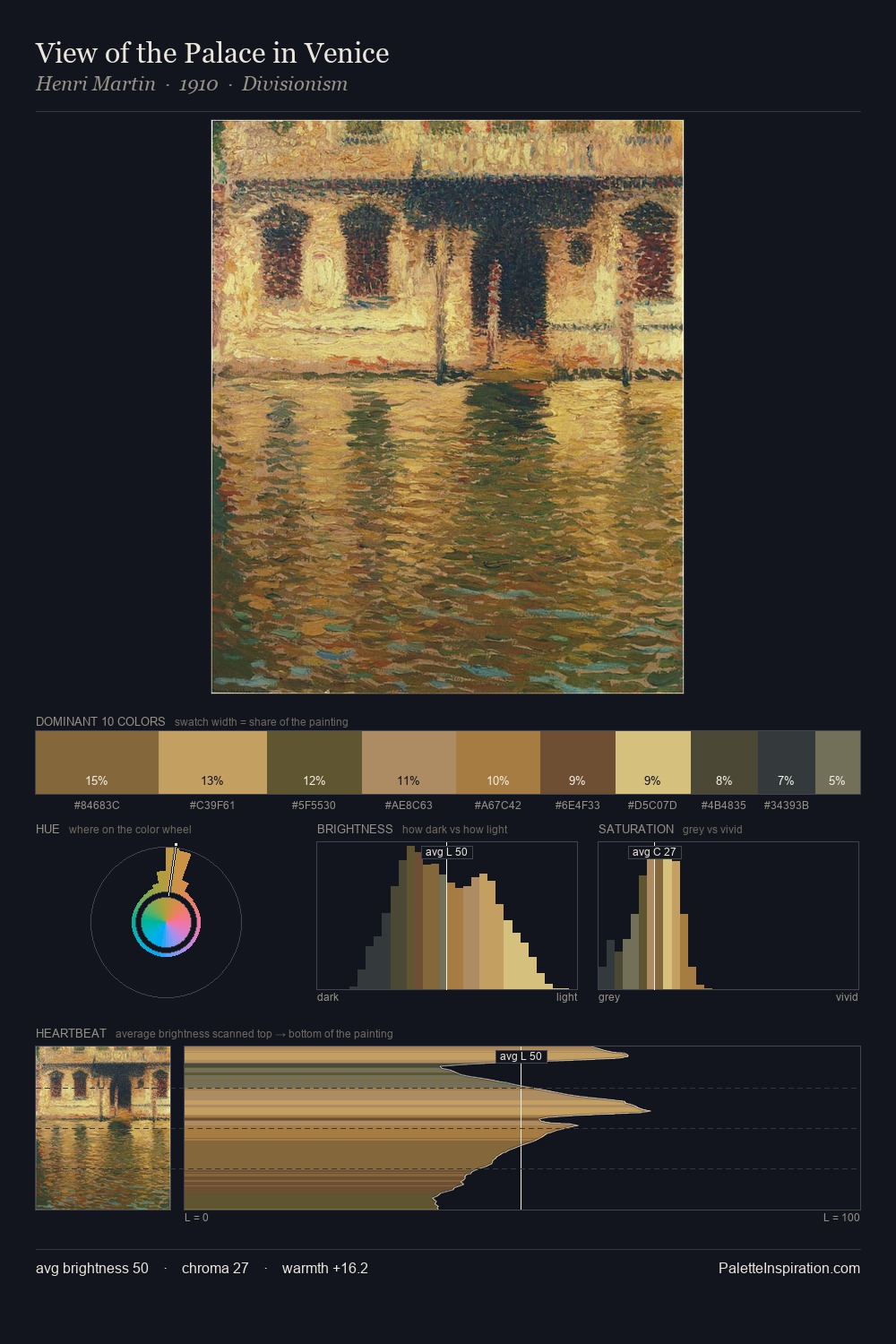
Task: Click the SATURATION section heading
Action: (x=636, y=829)
